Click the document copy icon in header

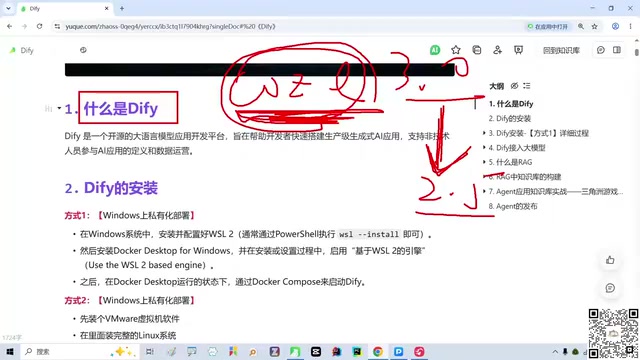point(476,50)
